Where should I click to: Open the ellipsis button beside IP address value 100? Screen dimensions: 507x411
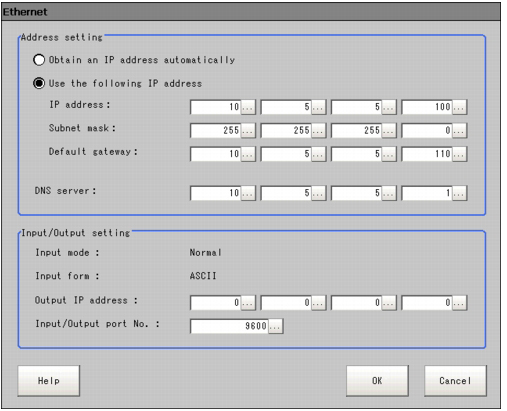pyautogui.click(x=460, y=107)
